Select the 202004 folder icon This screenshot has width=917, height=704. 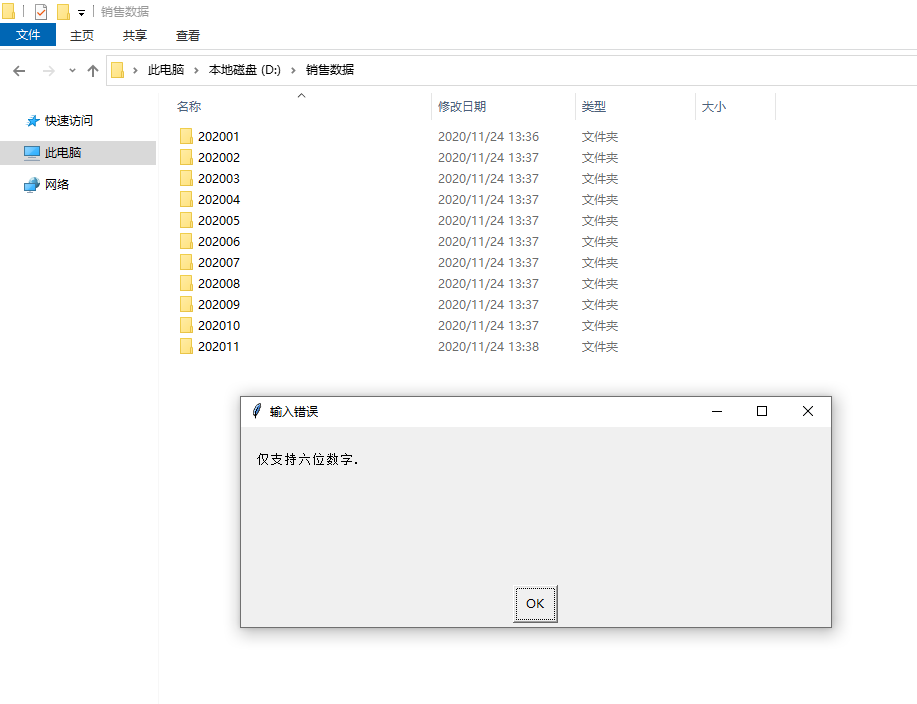tap(186, 199)
